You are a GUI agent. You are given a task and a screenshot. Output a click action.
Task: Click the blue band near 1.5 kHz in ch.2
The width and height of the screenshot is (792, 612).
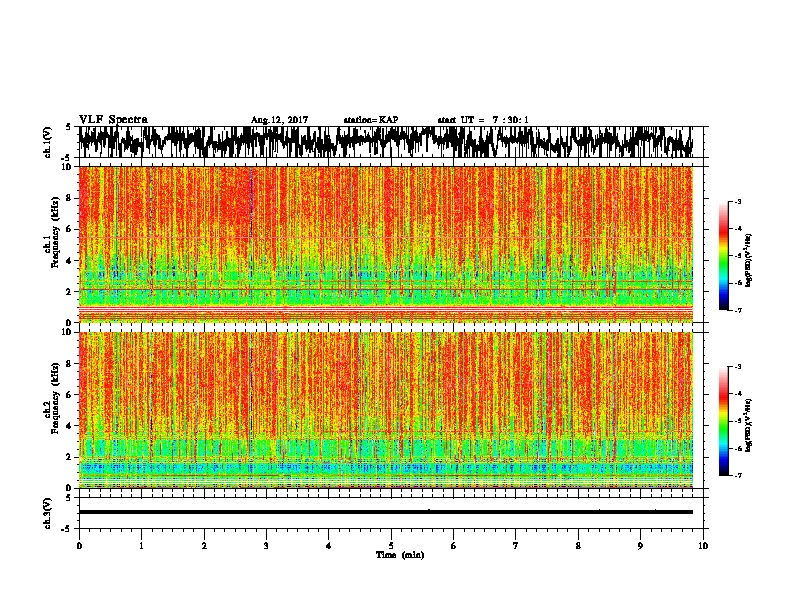(386, 468)
